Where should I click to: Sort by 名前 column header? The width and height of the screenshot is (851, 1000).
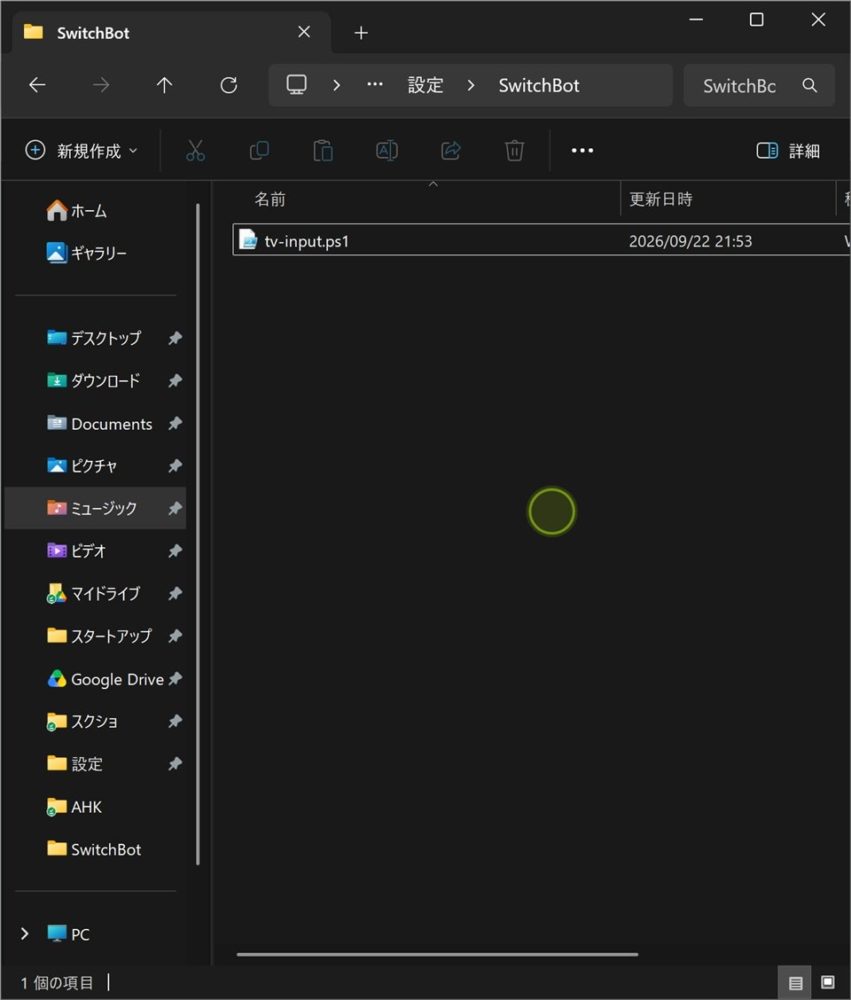[x=270, y=200]
